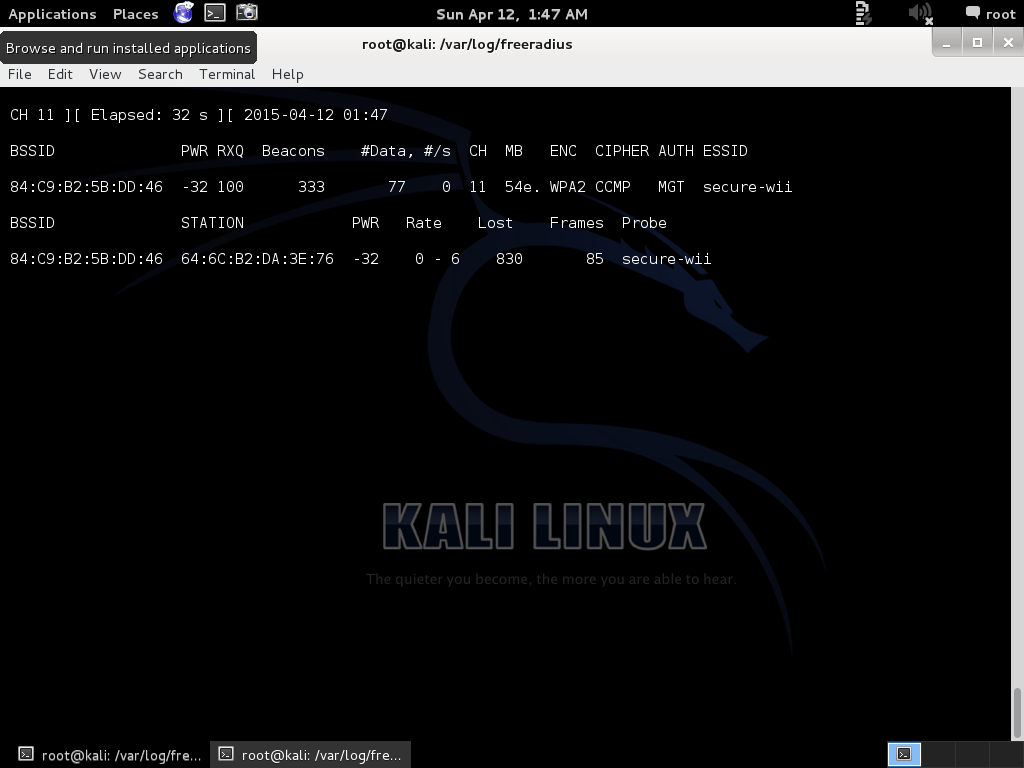Open the View menu
This screenshot has height=768, width=1024.
pos(105,74)
